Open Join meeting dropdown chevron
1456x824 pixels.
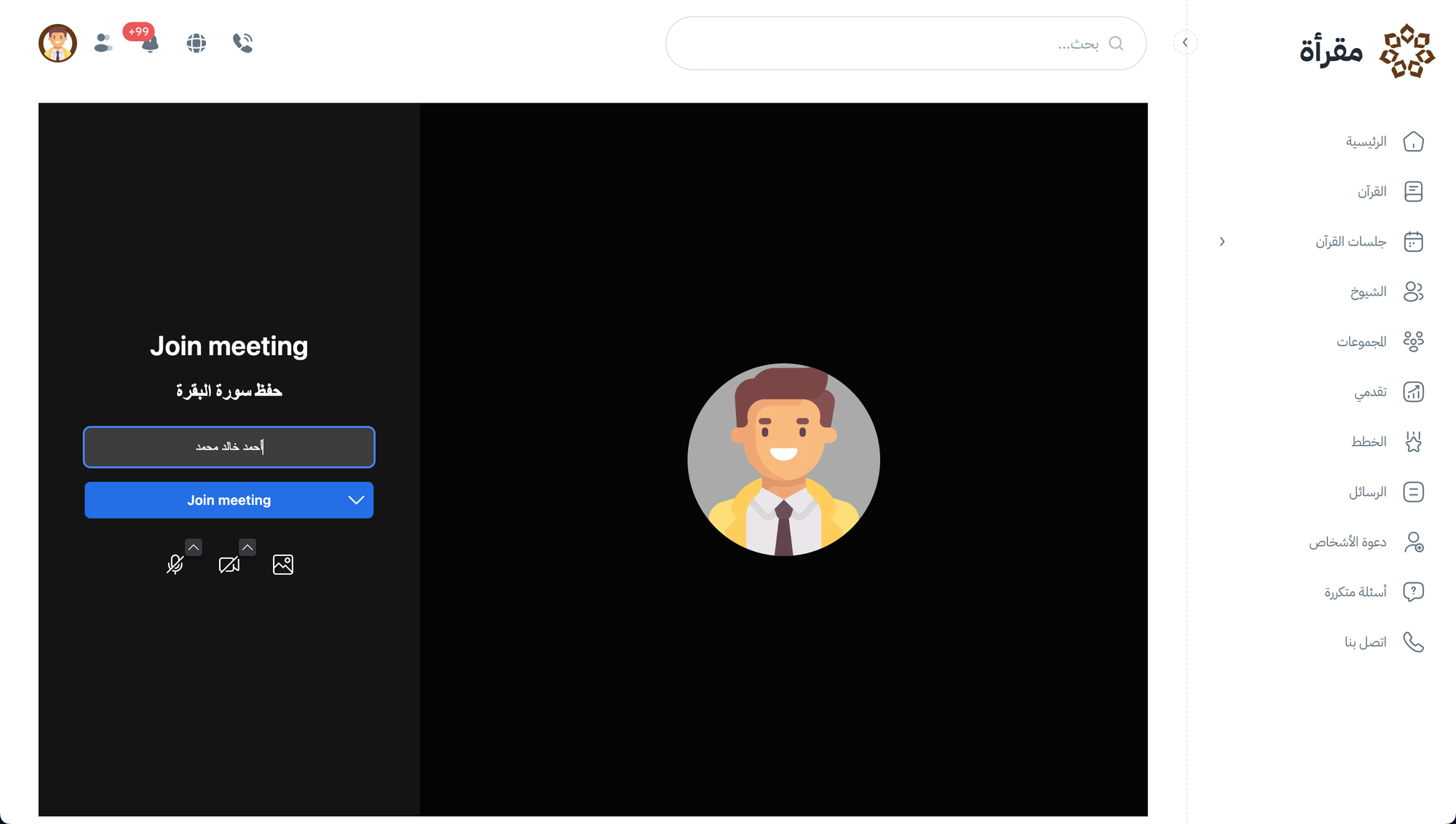coord(355,500)
